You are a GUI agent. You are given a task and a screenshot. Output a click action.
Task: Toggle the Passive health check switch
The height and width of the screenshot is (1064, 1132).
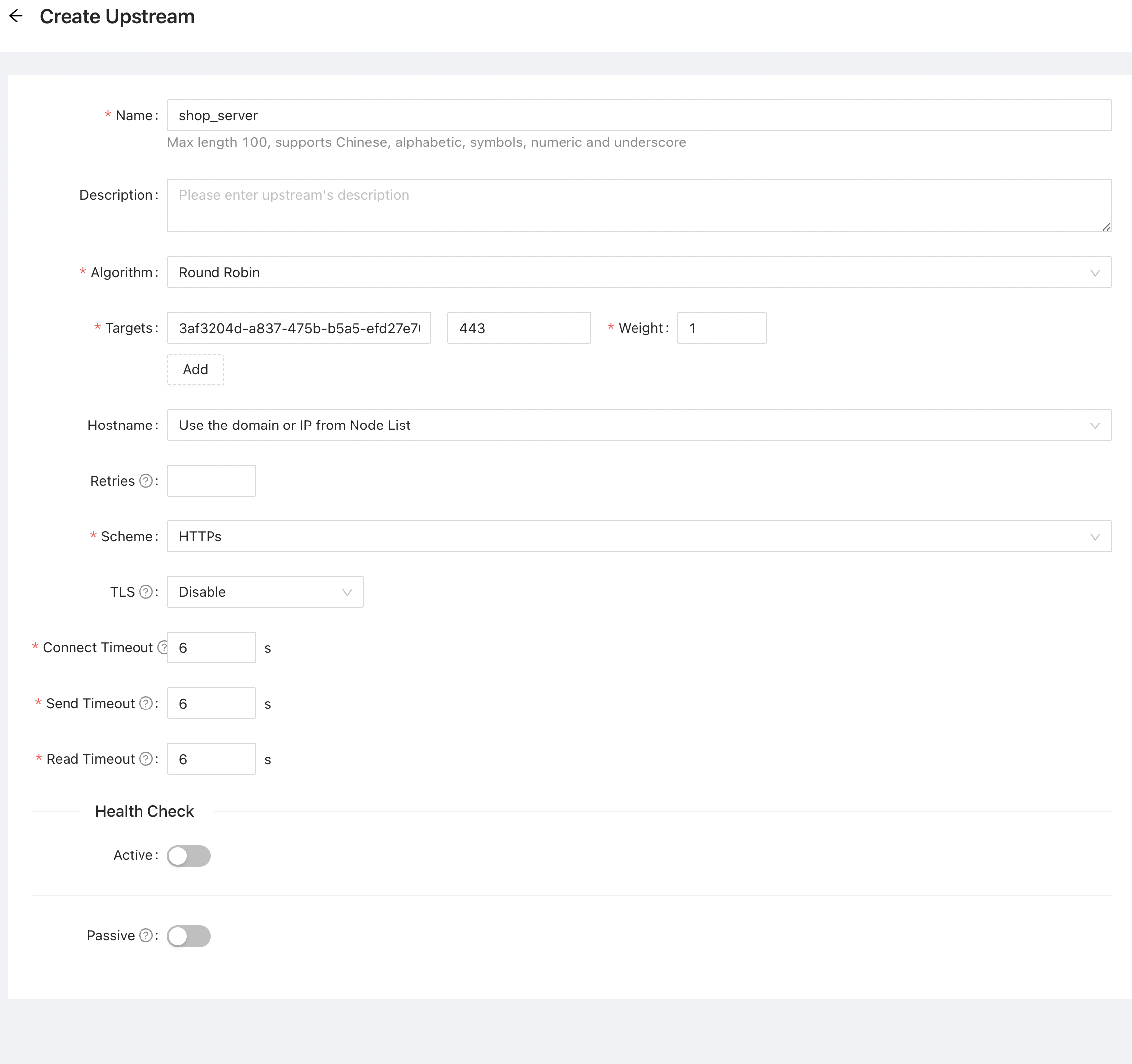(189, 936)
